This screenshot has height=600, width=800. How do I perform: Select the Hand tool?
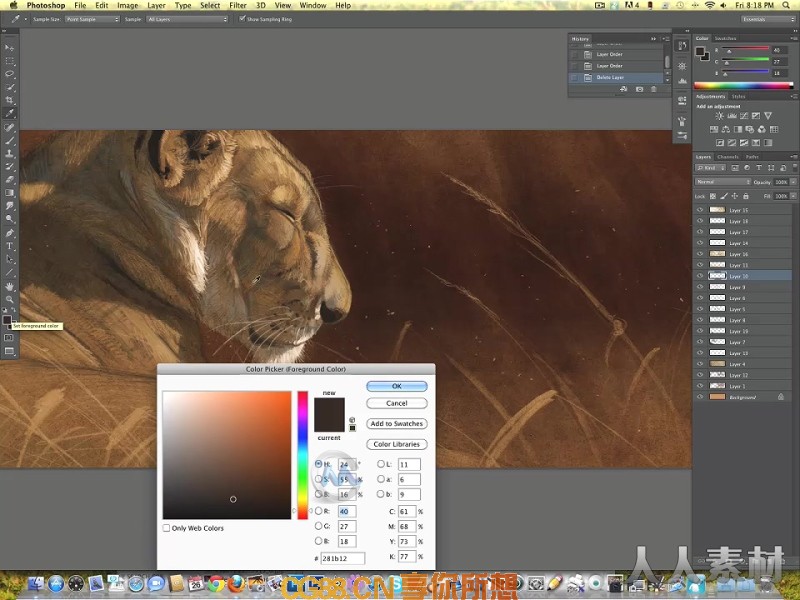pos(9,286)
